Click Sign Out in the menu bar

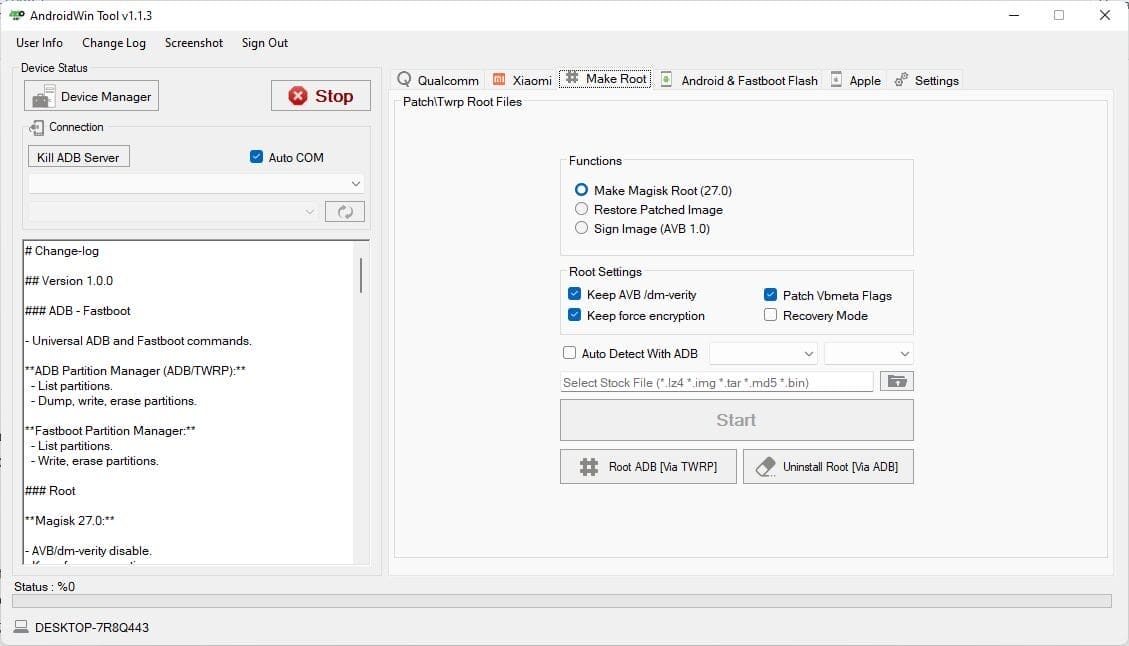click(x=264, y=43)
